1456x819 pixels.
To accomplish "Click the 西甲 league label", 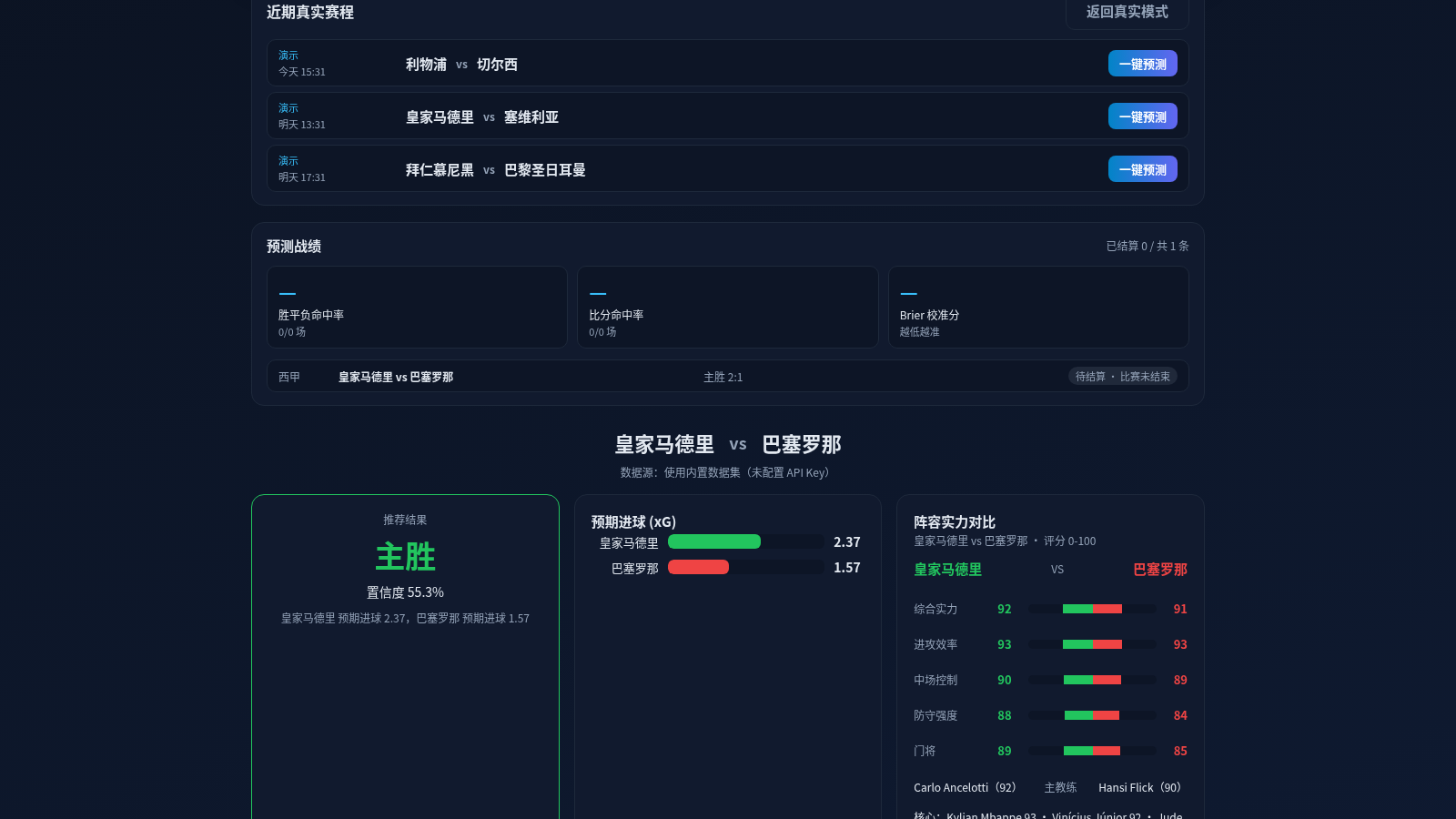I will pos(289,377).
